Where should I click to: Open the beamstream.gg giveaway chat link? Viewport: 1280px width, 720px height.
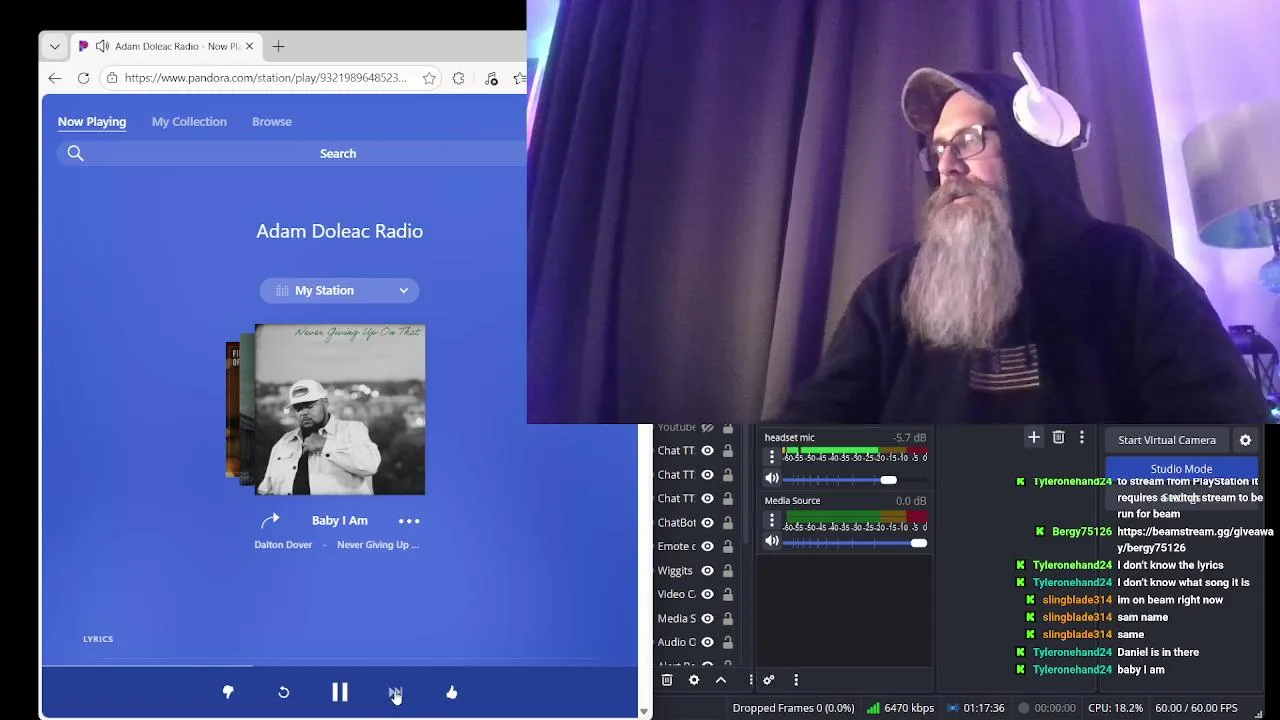coord(1195,540)
